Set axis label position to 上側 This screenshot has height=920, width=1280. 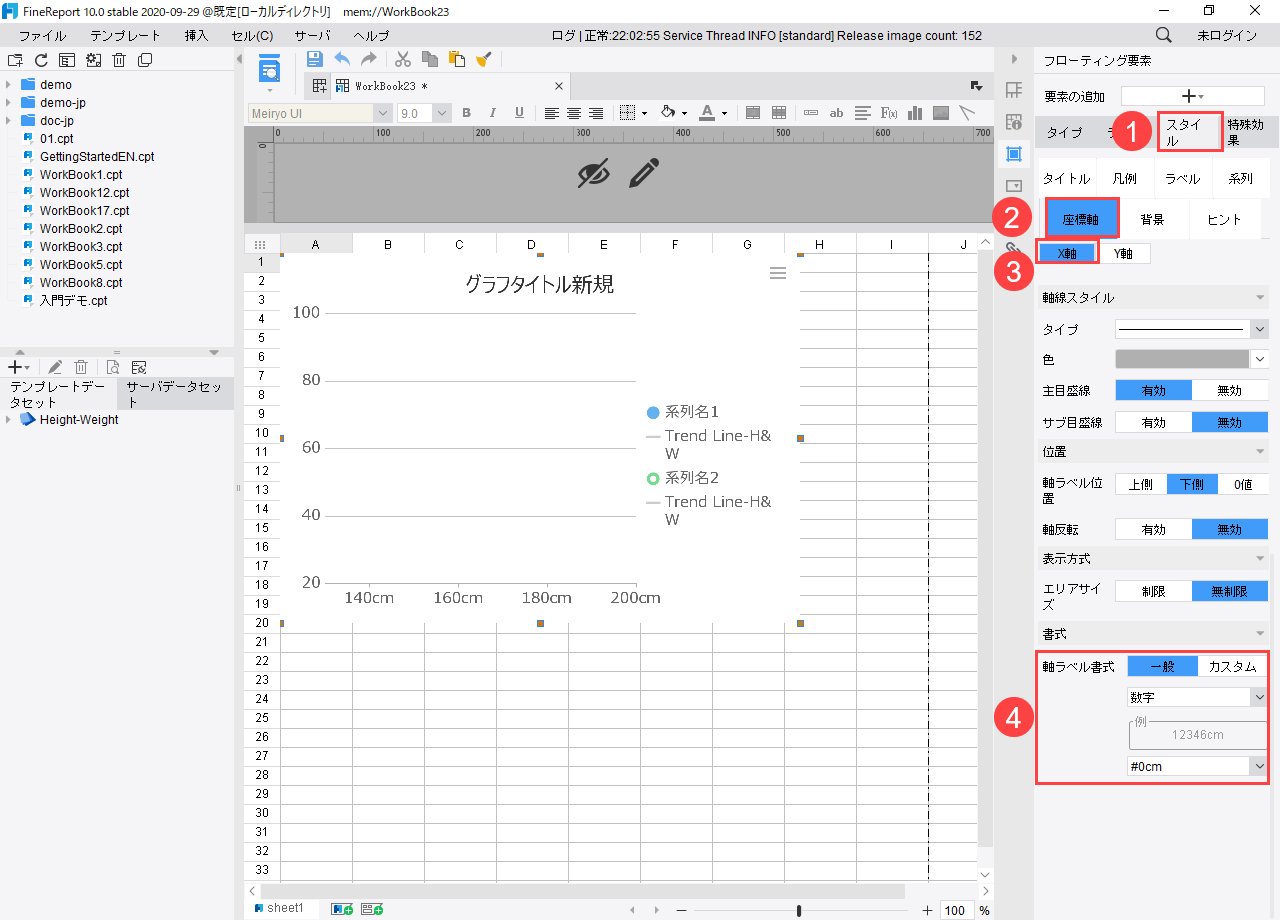(1141, 484)
